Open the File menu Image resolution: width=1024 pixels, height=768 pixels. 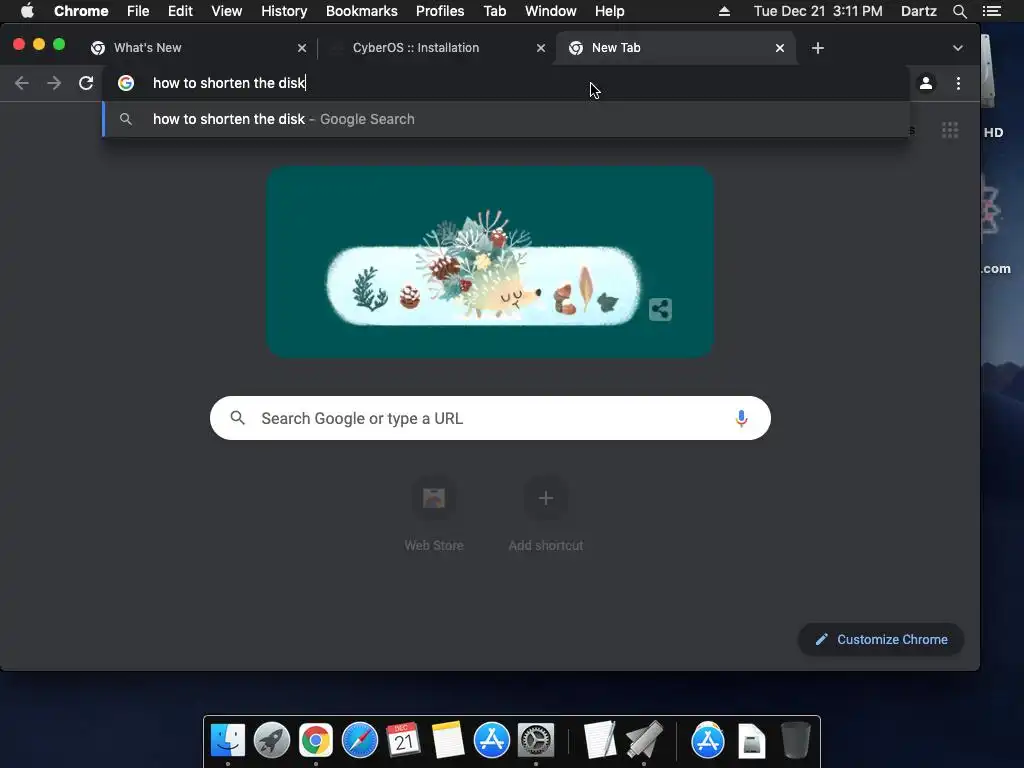(x=138, y=11)
